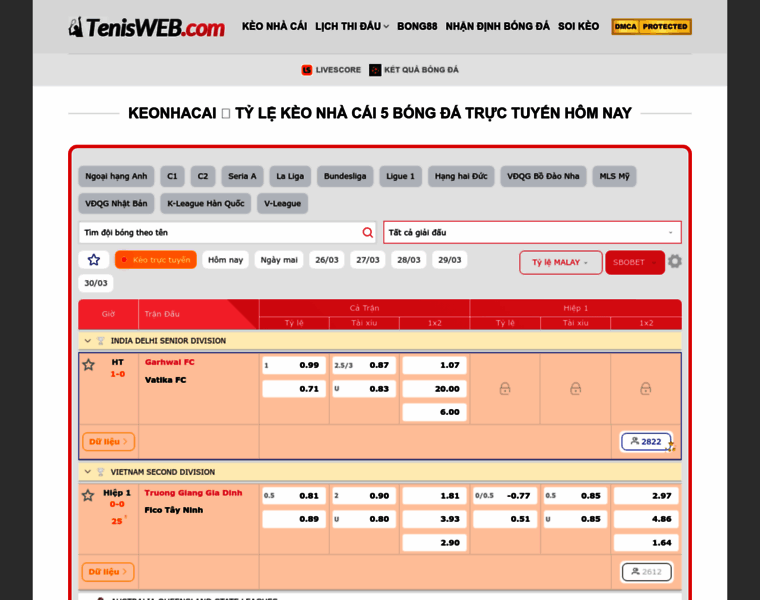
Task: Filter by C1 league
Action: [172, 176]
